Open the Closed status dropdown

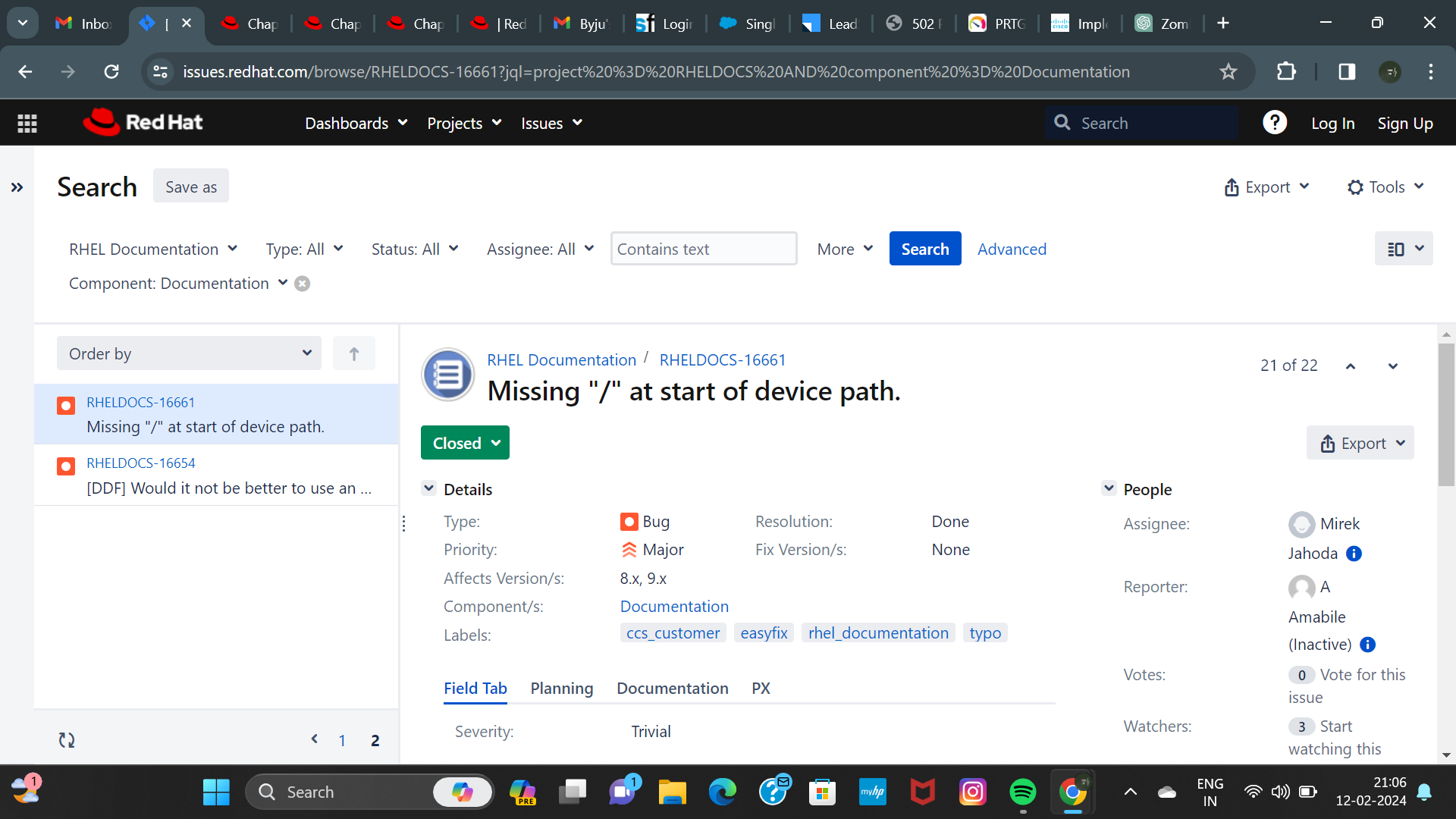pyautogui.click(x=465, y=443)
